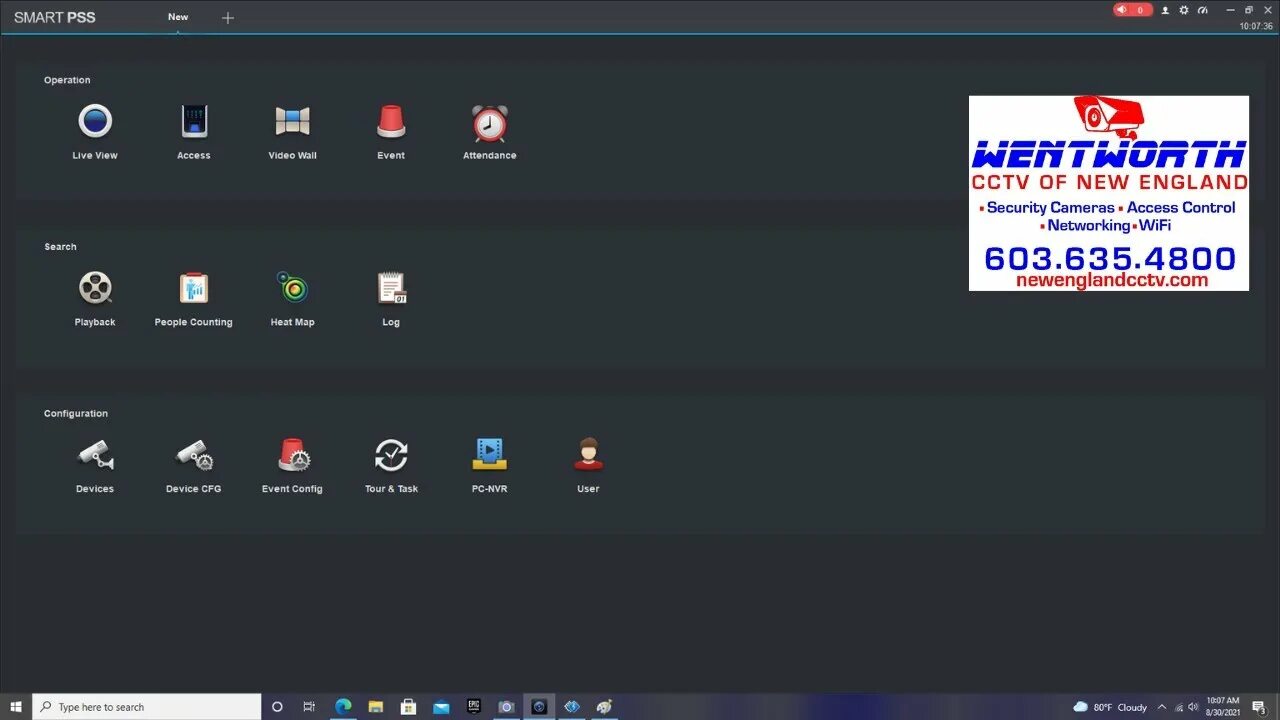
Task: Open settings gear in Smart PSS title bar
Action: [1184, 10]
